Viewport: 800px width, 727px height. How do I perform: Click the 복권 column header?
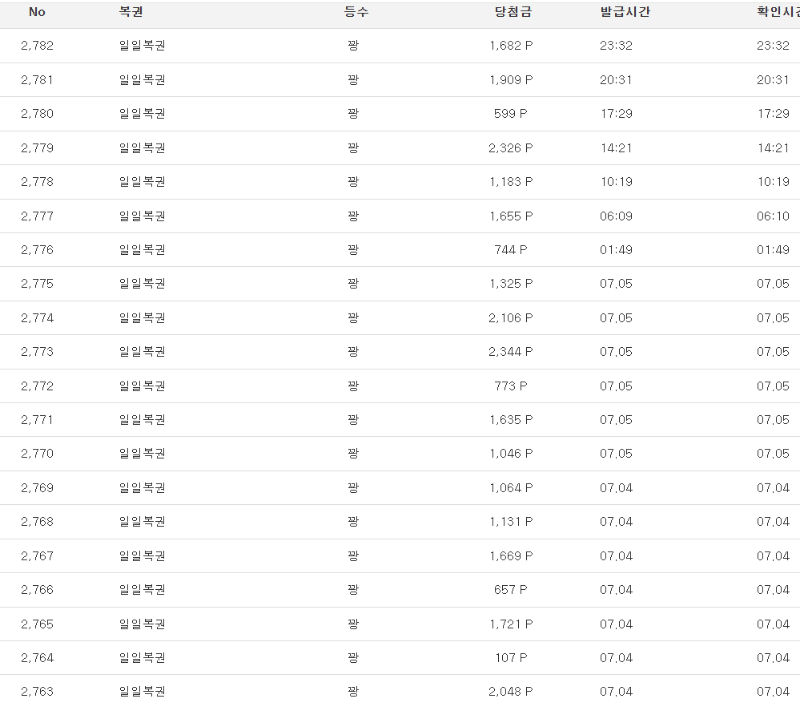tap(131, 12)
